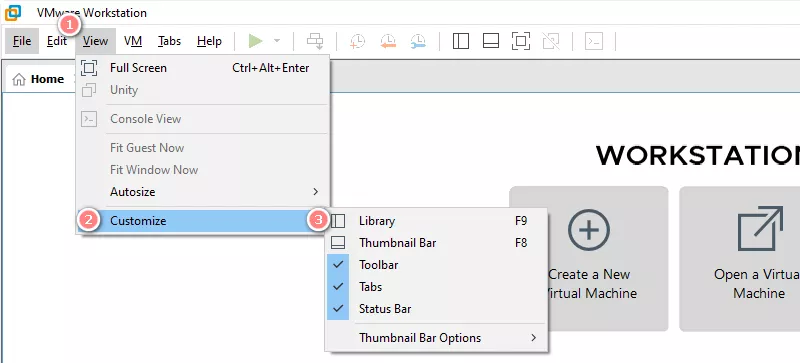Click the plus circle icon
The image size is (800, 363).
tap(589, 230)
